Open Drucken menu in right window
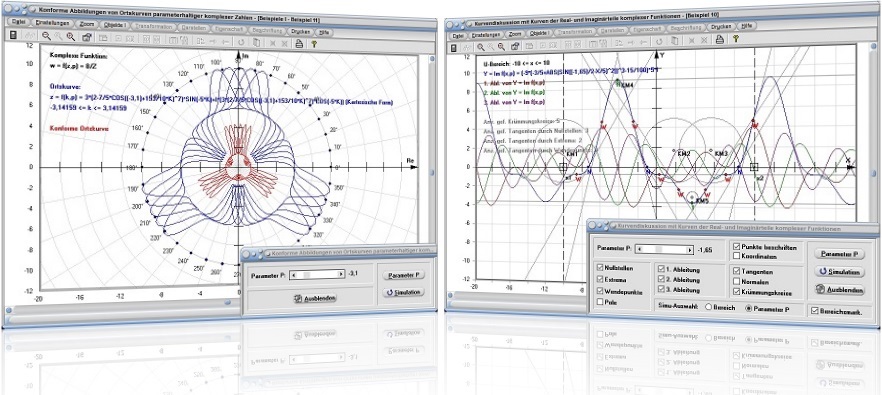 click(721, 26)
